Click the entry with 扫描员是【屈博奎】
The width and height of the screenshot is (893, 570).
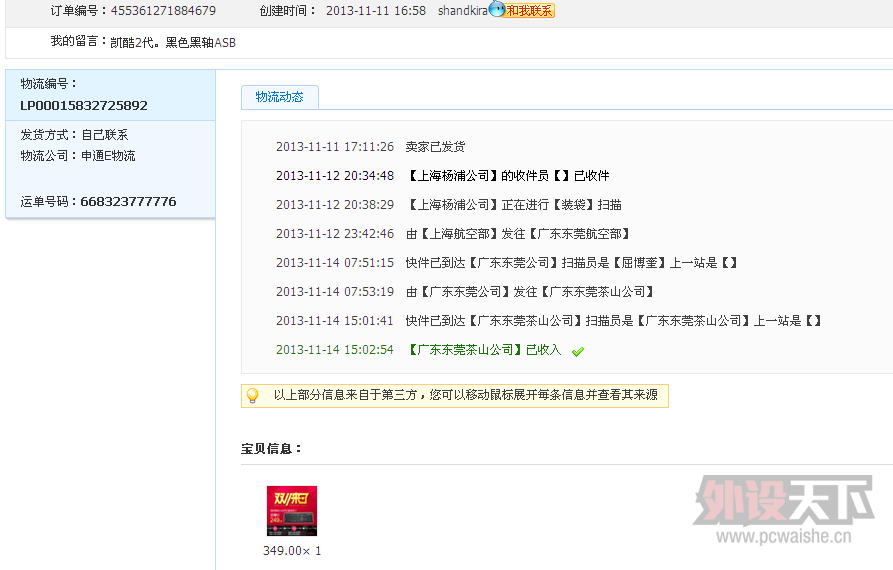point(509,263)
